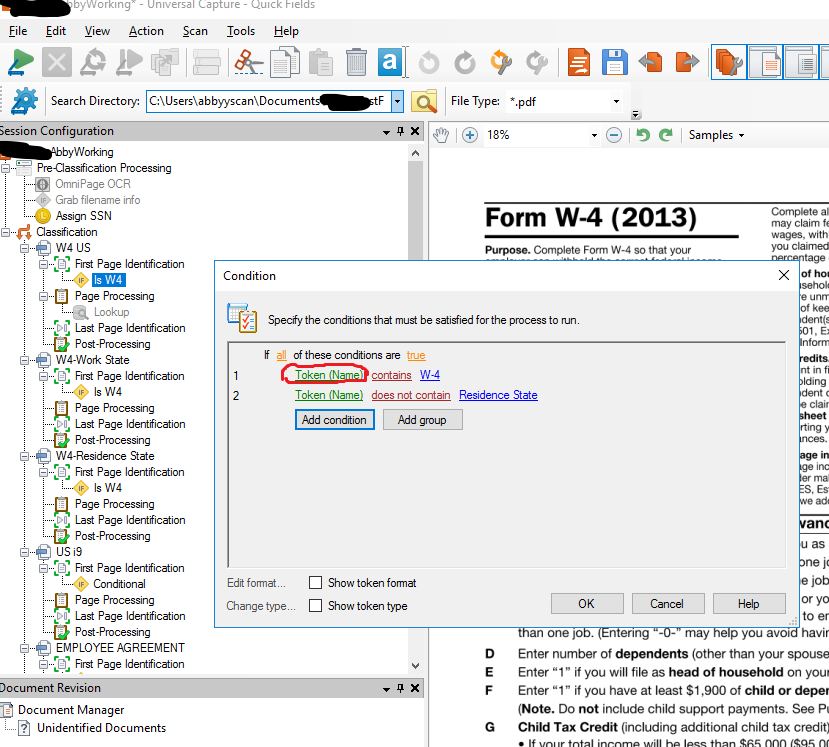829x747 pixels.
Task: Open the File Type dropdown
Action: pos(615,101)
